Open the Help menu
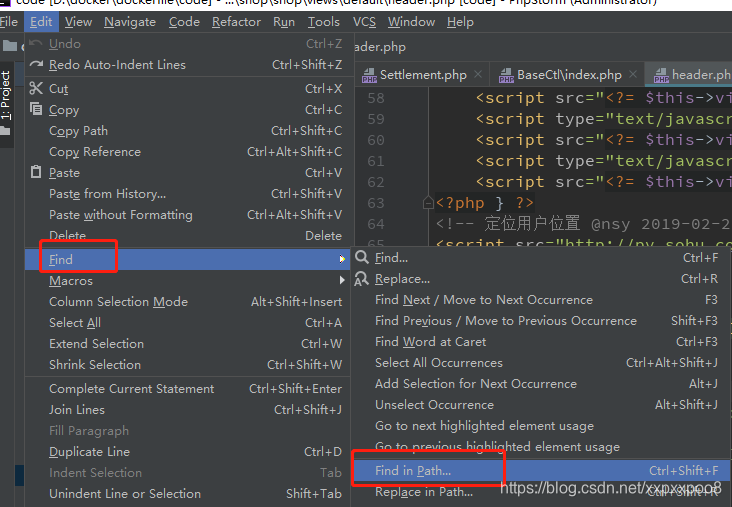The width and height of the screenshot is (732, 507). (460, 22)
